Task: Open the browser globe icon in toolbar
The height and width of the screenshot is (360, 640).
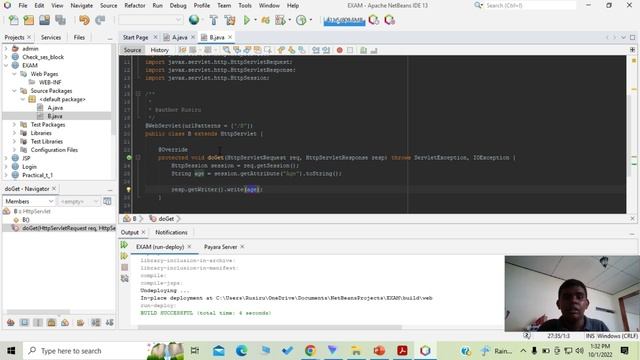Action: pos(194,20)
